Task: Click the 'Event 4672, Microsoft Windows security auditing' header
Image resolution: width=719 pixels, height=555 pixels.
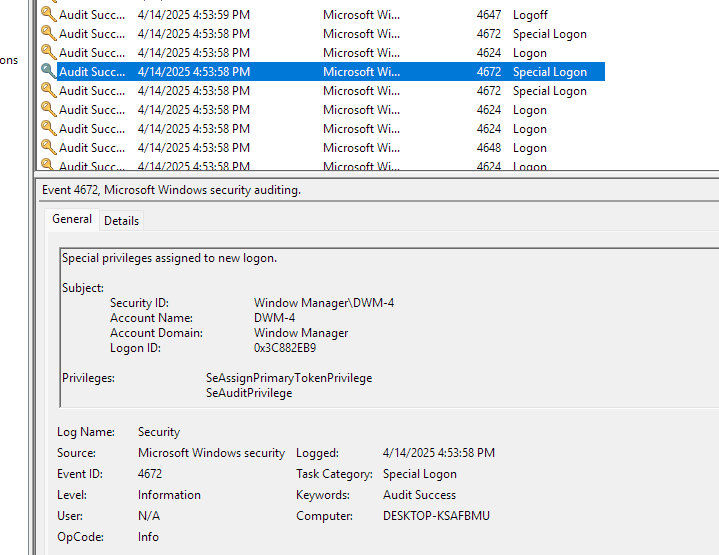Action: coord(171,190)
